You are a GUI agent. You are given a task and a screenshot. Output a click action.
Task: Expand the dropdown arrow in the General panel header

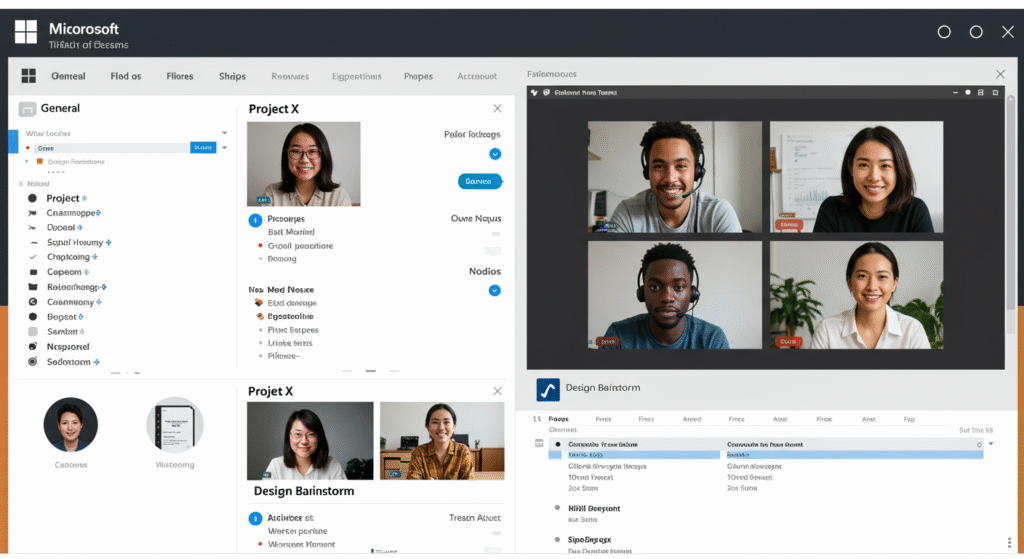coord(225,132)
